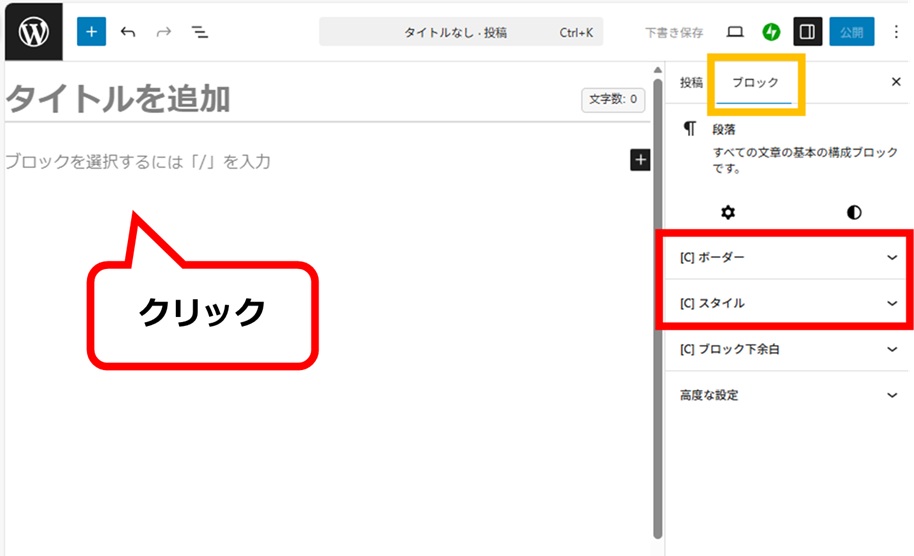Click the green Jetpack lightning icon

pyautogui.click(x=771, y=32)
